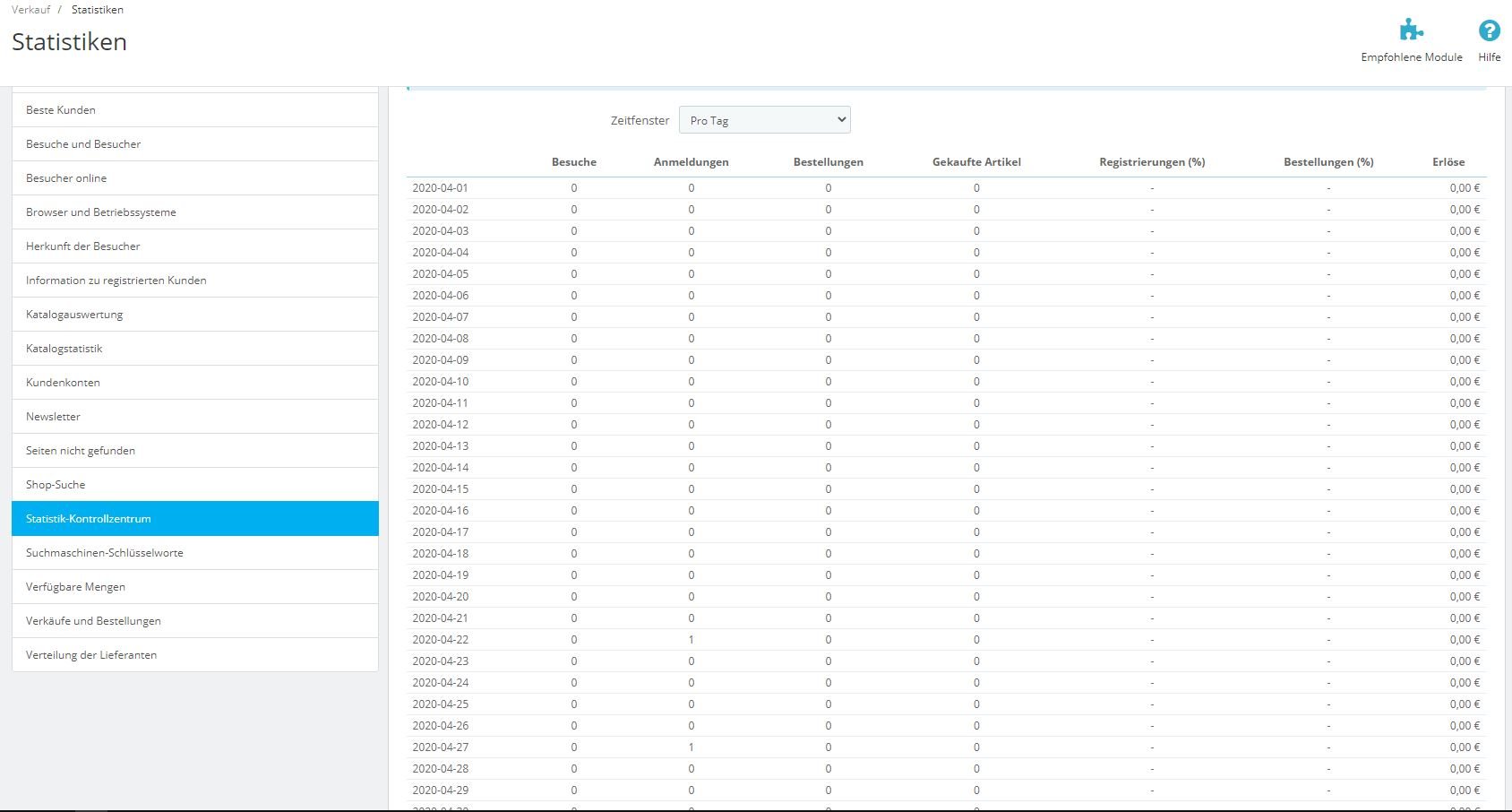Click Anmeldungen value for 2020-04-06

692,296
